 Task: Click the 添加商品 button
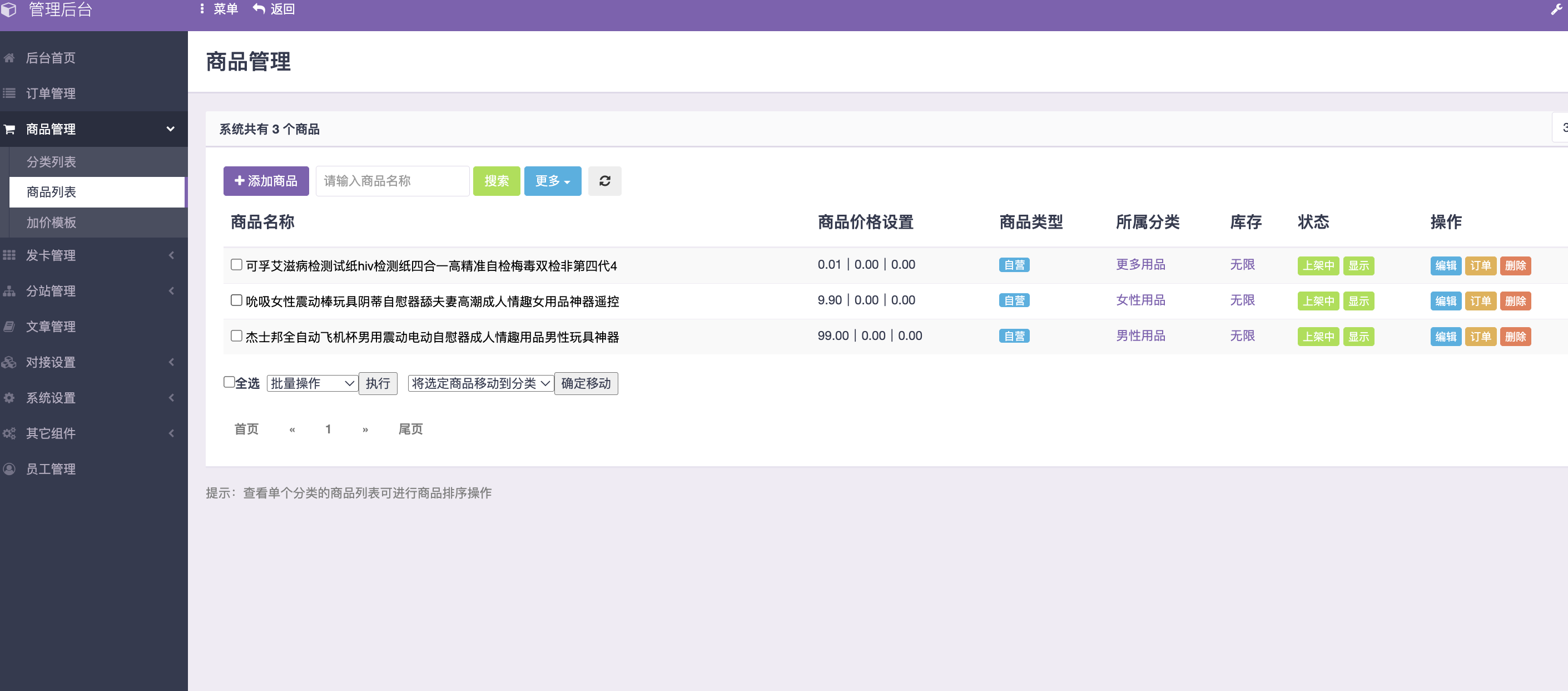coord(266,181)
